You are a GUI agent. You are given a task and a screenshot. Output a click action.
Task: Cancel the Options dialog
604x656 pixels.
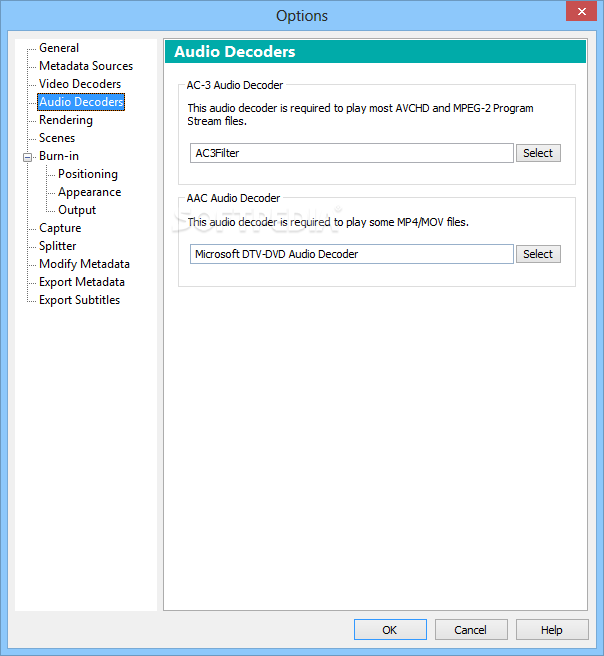[x=471, y=630]
